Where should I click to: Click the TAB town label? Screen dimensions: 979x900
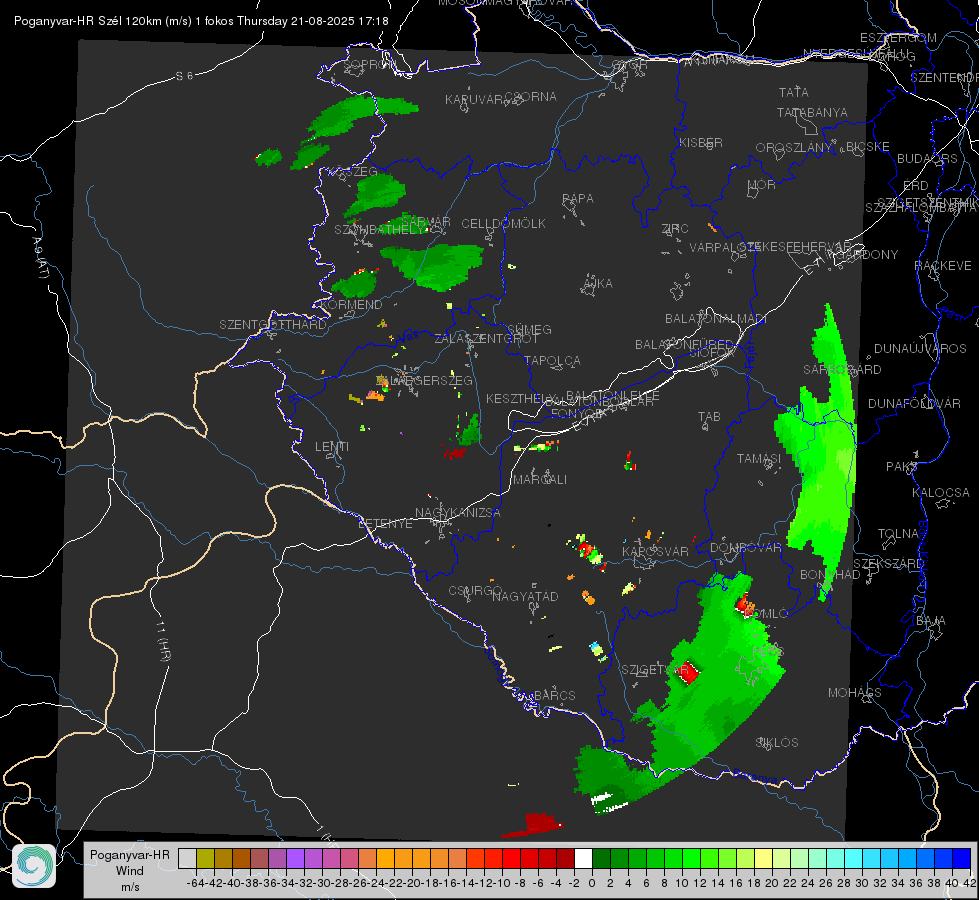[709, 417]
